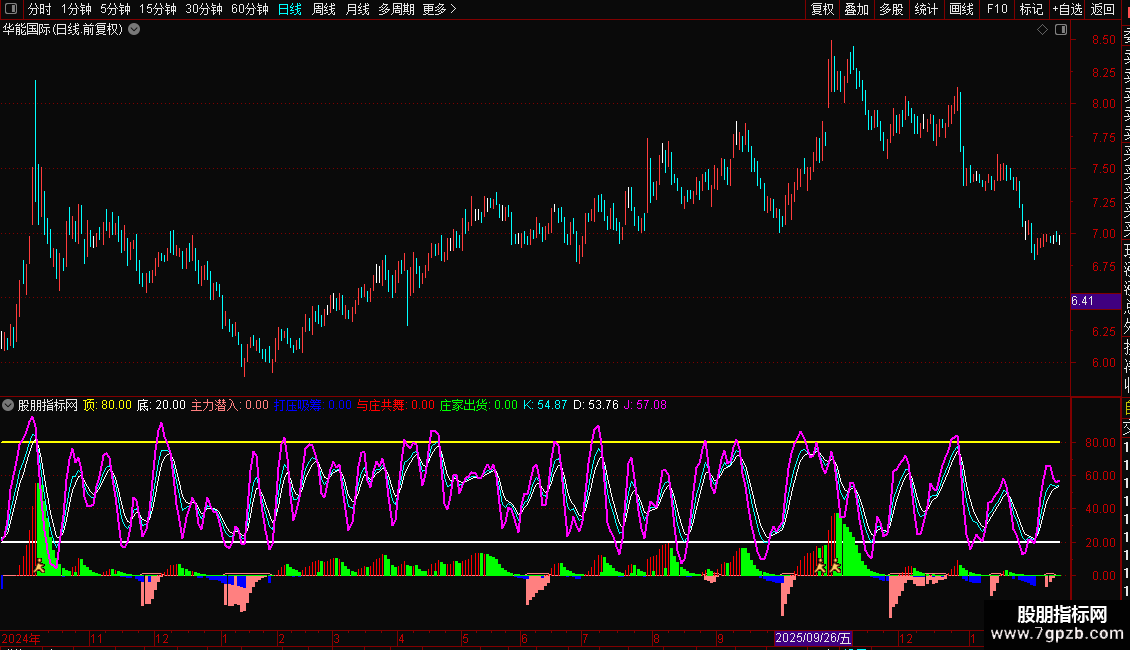This screenshot has width=1130, height=650.
Task: Click the 标记 mark button
Action: click(1031, 9)
